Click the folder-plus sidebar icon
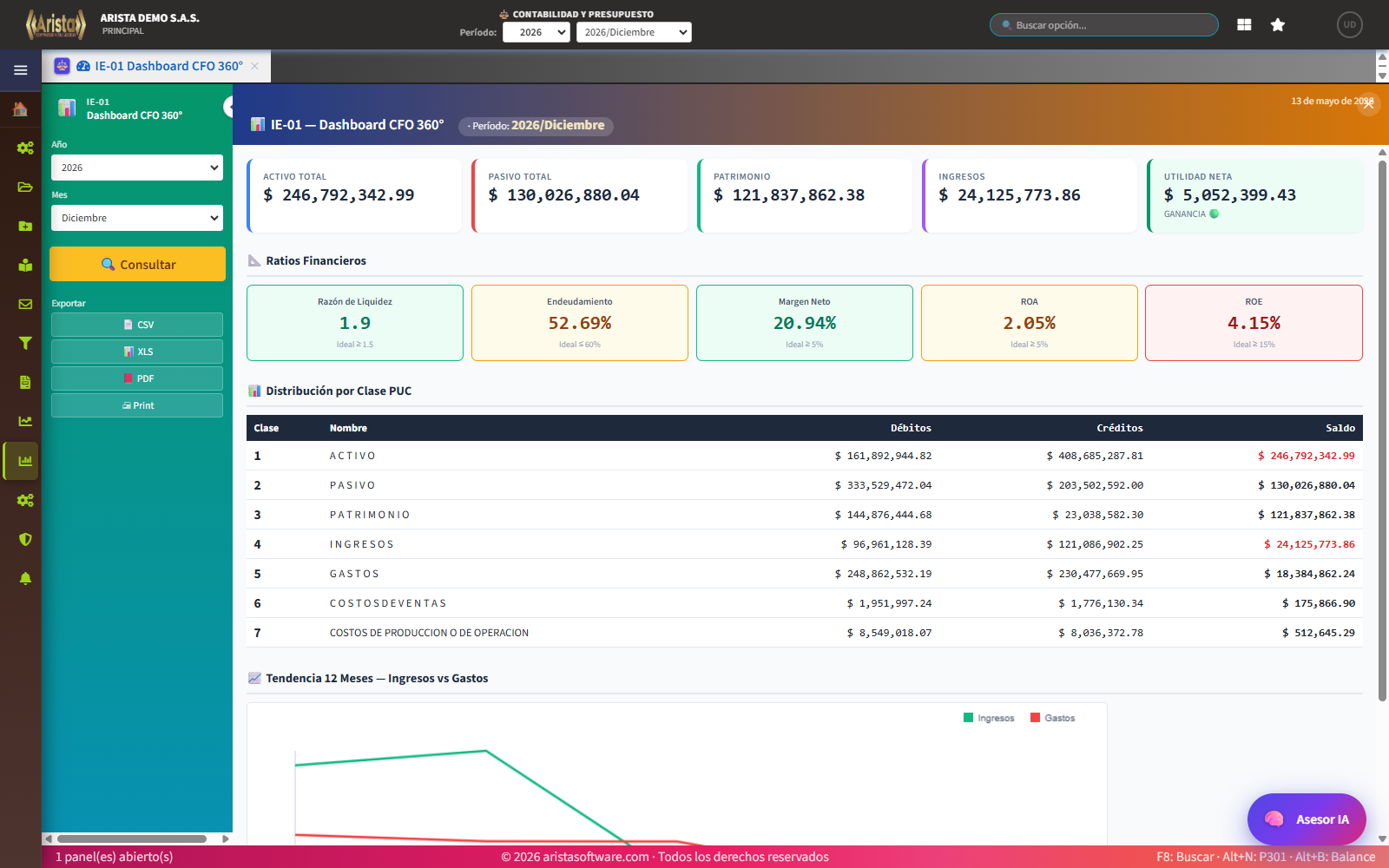This screenshot has width=1389, height=868. point(25,226)
